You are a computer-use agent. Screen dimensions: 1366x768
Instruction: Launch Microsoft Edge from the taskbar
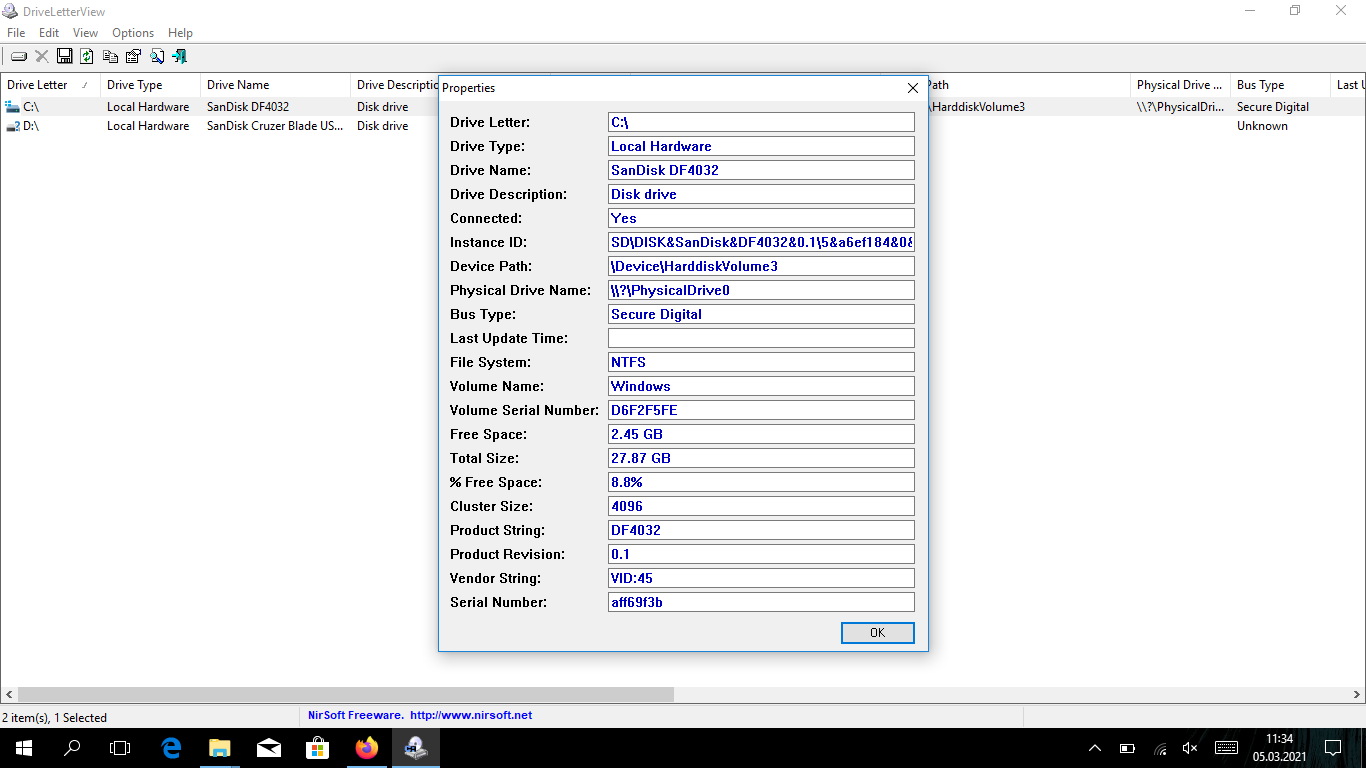click(171, 747)
